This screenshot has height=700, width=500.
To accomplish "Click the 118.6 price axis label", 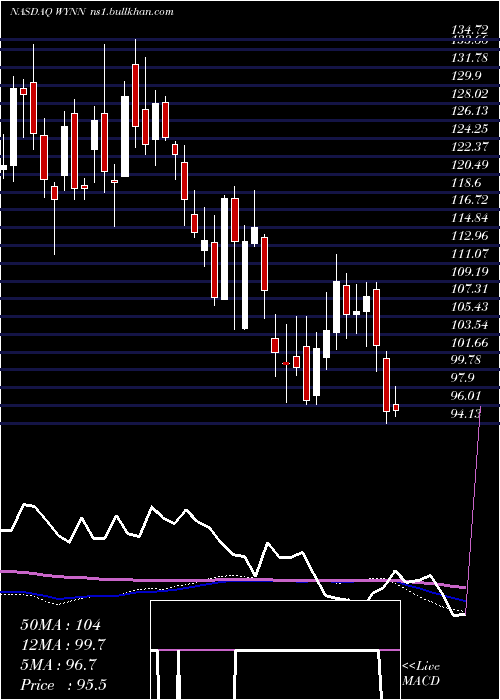I will pos(467,183).
